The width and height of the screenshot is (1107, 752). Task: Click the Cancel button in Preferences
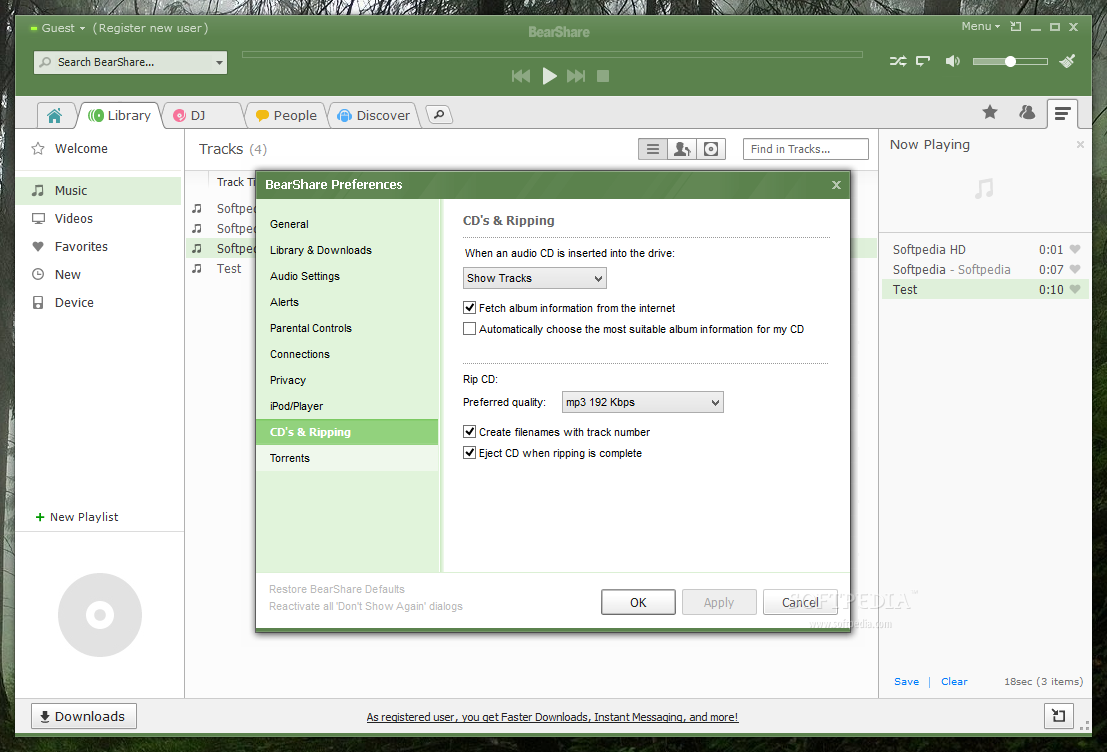(x=800, y=602)
